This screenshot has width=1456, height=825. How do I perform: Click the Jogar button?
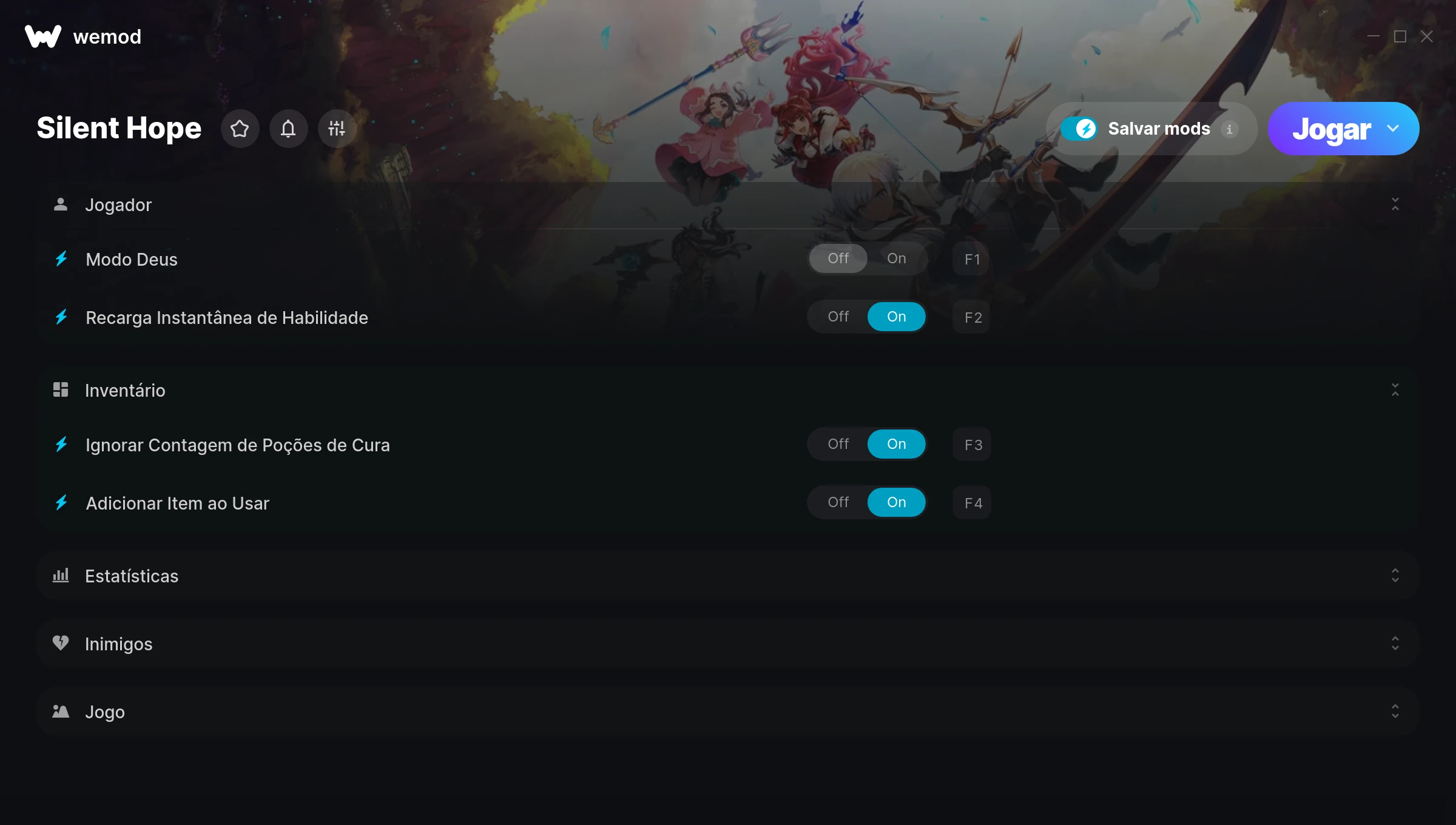point(1331,129)
